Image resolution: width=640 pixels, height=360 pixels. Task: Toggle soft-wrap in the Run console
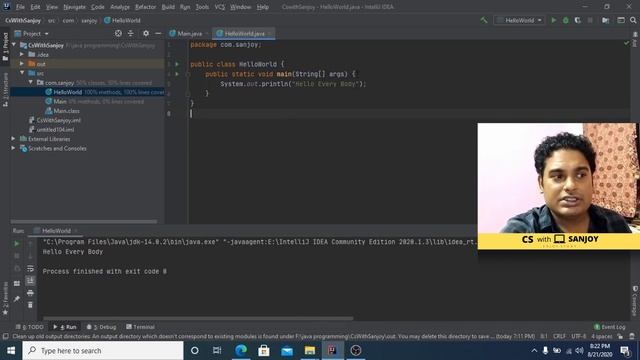click(30, 269)
